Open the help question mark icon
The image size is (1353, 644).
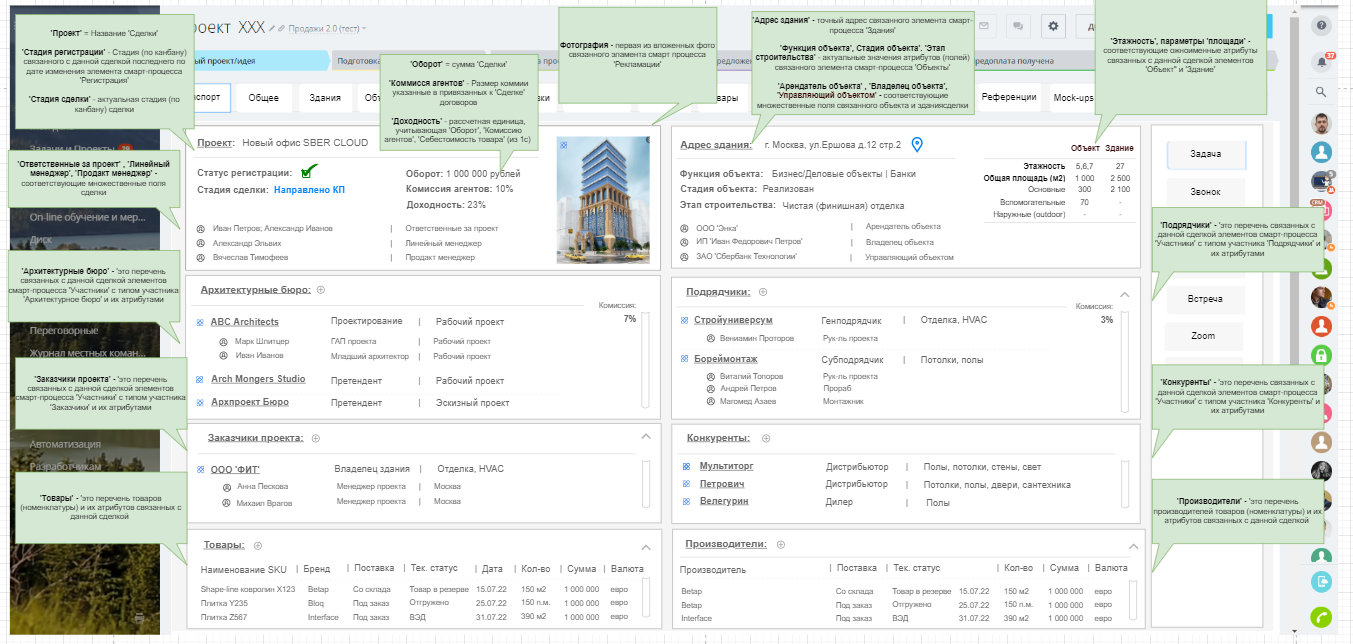click(x=1322, y=26)
